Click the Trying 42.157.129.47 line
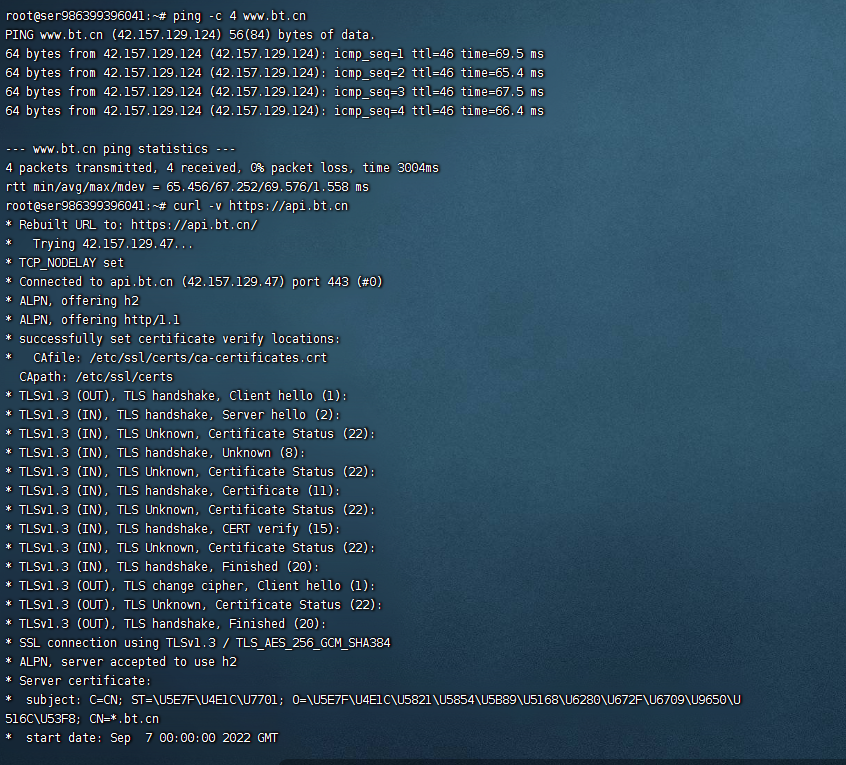 click(x=99, y=244)
